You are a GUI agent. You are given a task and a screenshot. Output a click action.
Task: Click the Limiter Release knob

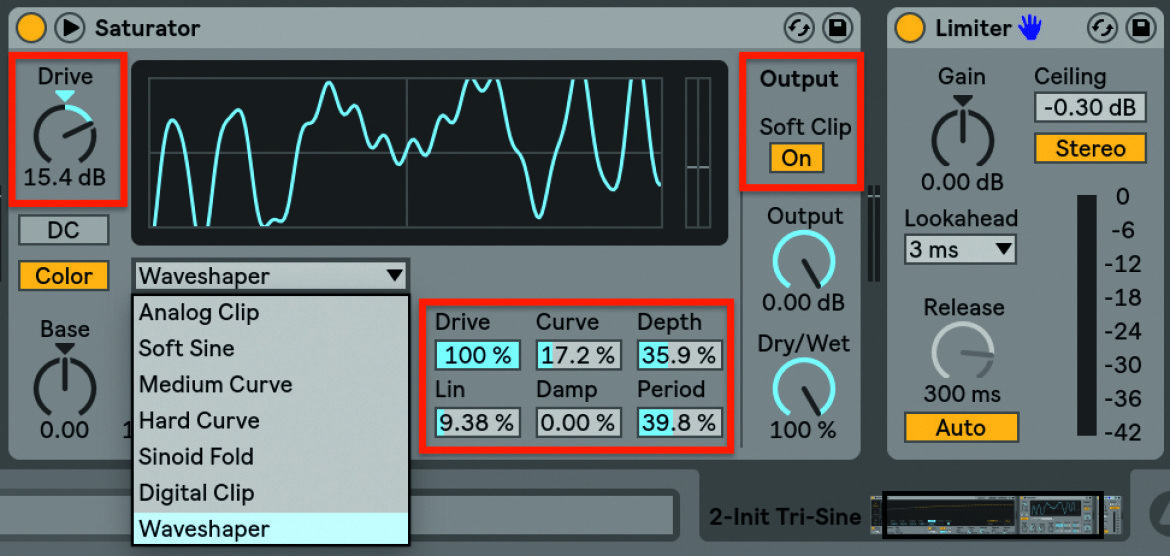tap(963, 352)
